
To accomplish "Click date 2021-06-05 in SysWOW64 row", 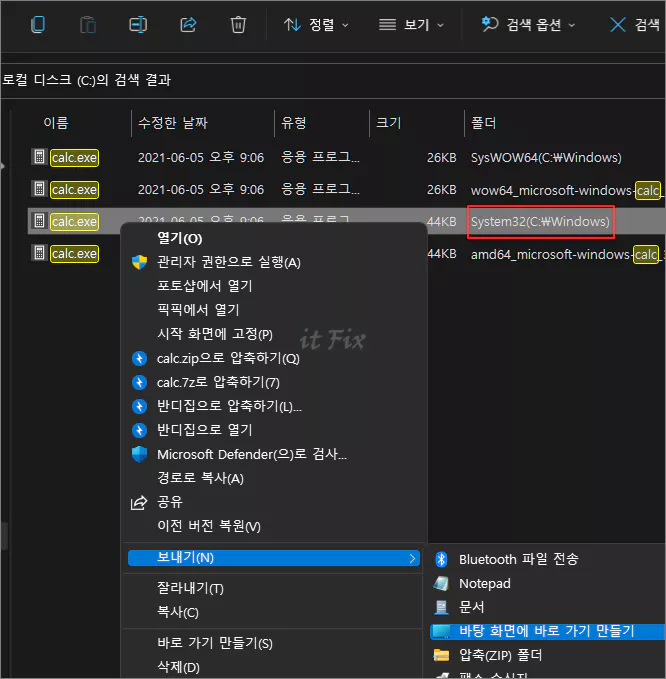I will tap(201, 158).
